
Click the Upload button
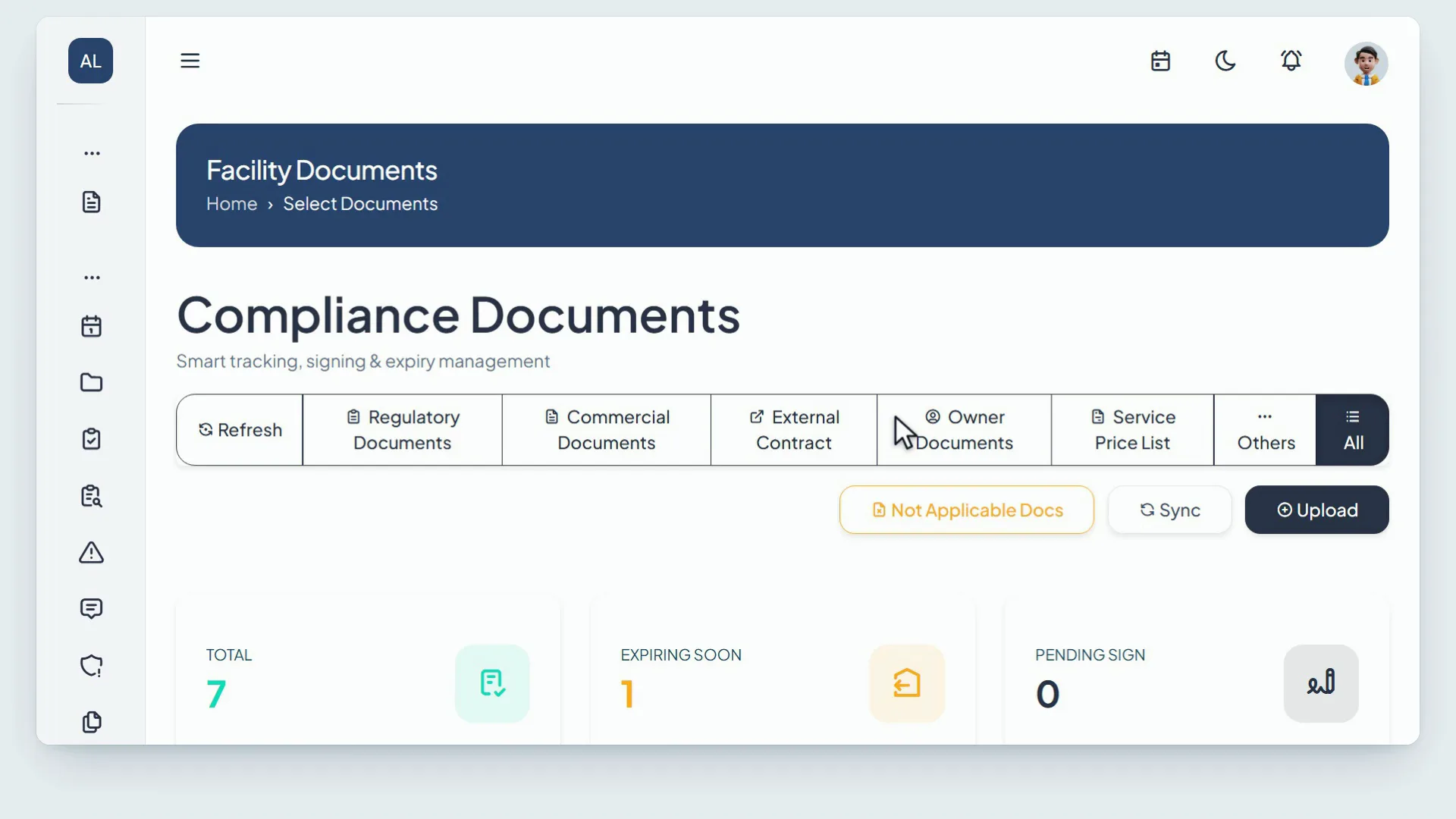(1317, 510)
